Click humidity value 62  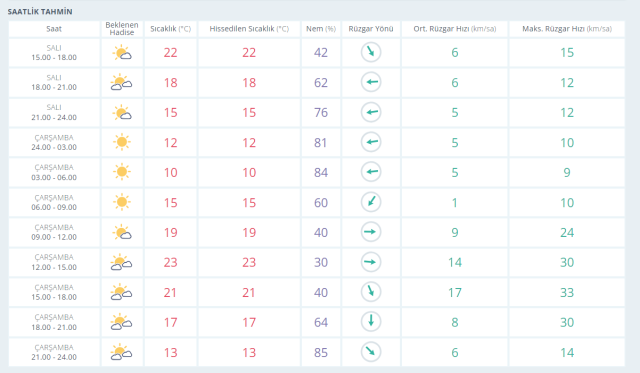pos(321,83)
